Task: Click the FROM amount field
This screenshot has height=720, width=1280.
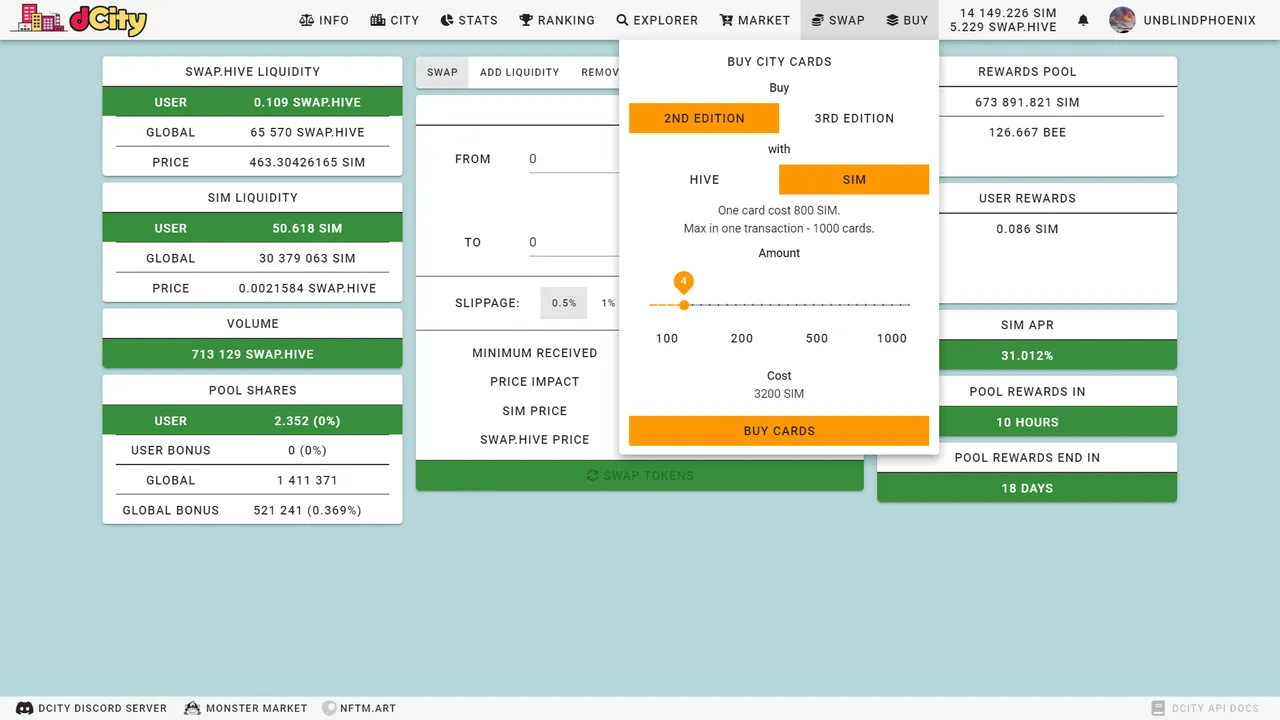Action: point(574,159)
